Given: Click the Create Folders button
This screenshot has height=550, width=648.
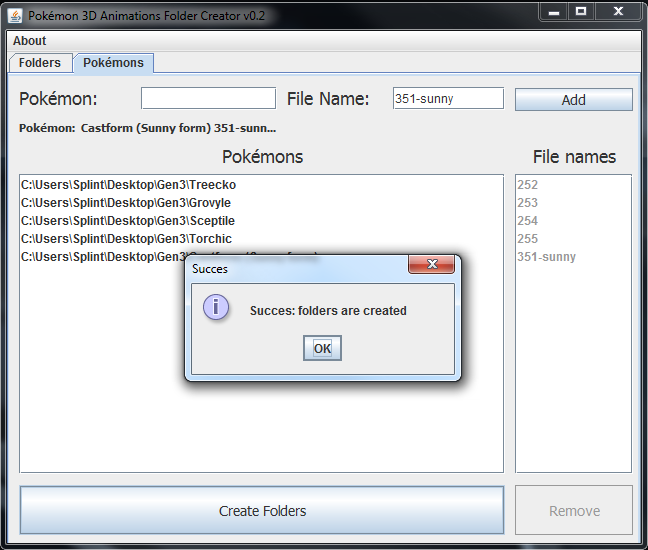Looking at the screenshot, I should (262, 511).
